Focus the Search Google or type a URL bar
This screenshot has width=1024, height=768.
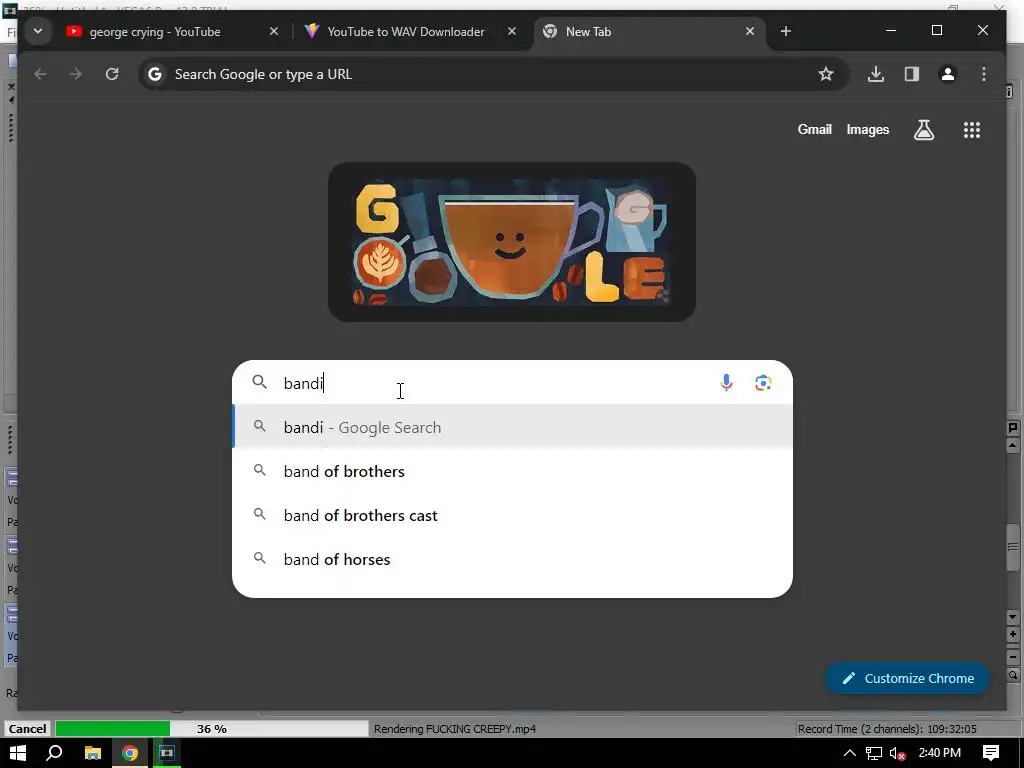493,74
